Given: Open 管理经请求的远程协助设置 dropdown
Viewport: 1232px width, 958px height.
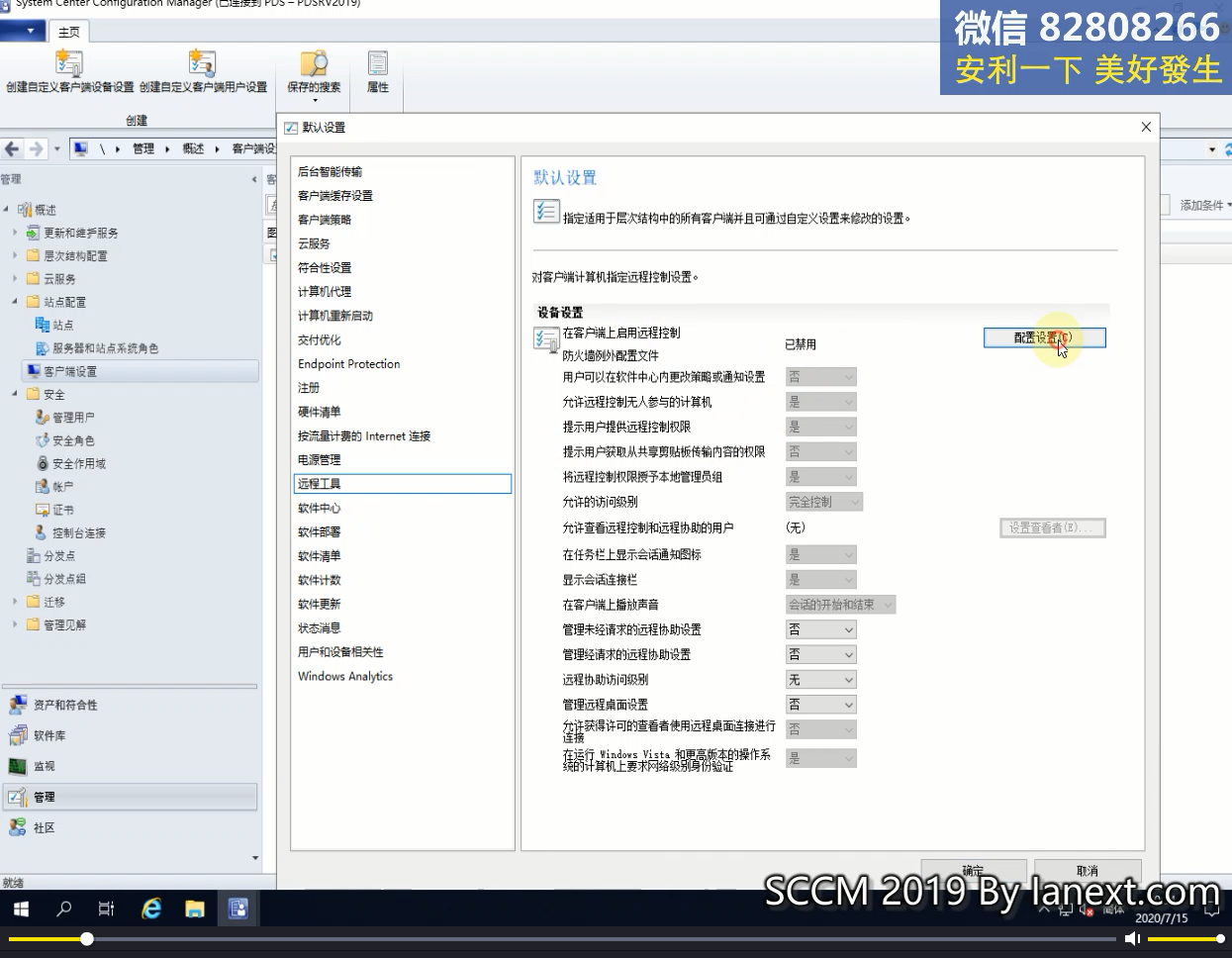Looking at the screenshot, I should coord(820,654).
